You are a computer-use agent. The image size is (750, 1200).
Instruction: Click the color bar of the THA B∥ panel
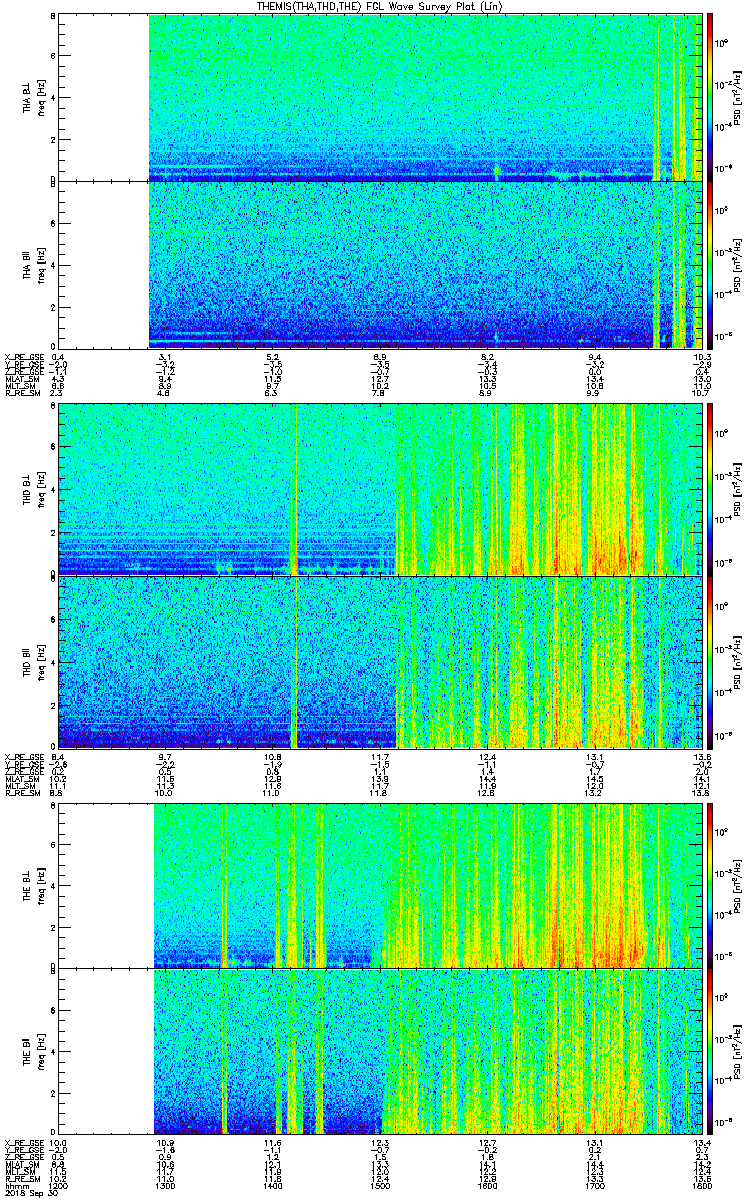click(x=710, y=265)
